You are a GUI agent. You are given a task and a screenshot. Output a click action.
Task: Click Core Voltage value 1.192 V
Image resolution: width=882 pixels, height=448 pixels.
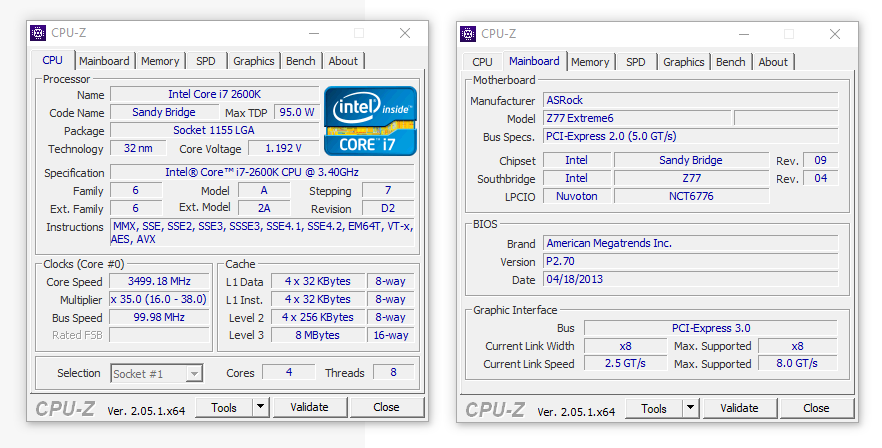(284, 148)
